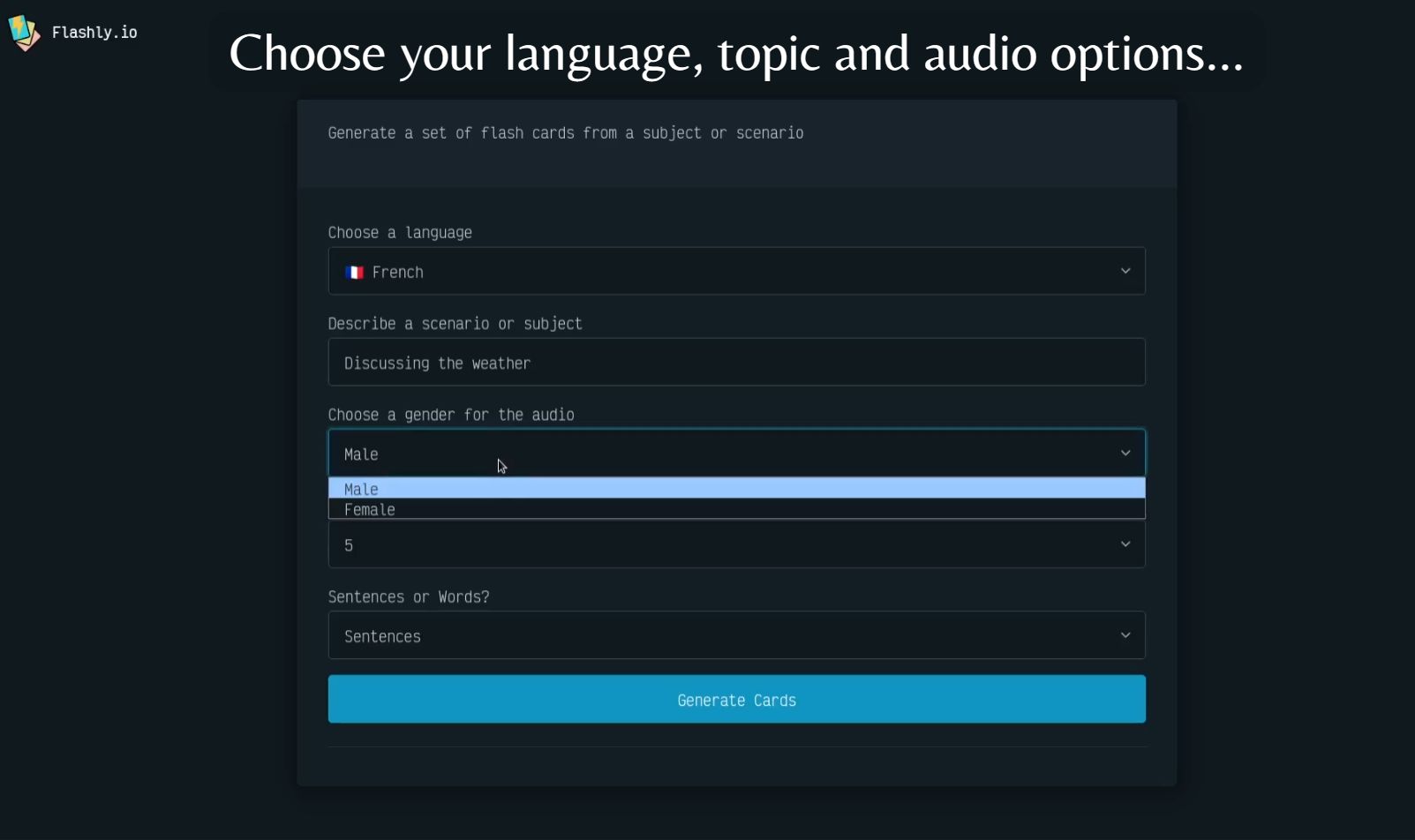This screenshot has height=840, width=1415.
Task: Click the language dropdown chevron arrow
Action: coord(1125,271)
